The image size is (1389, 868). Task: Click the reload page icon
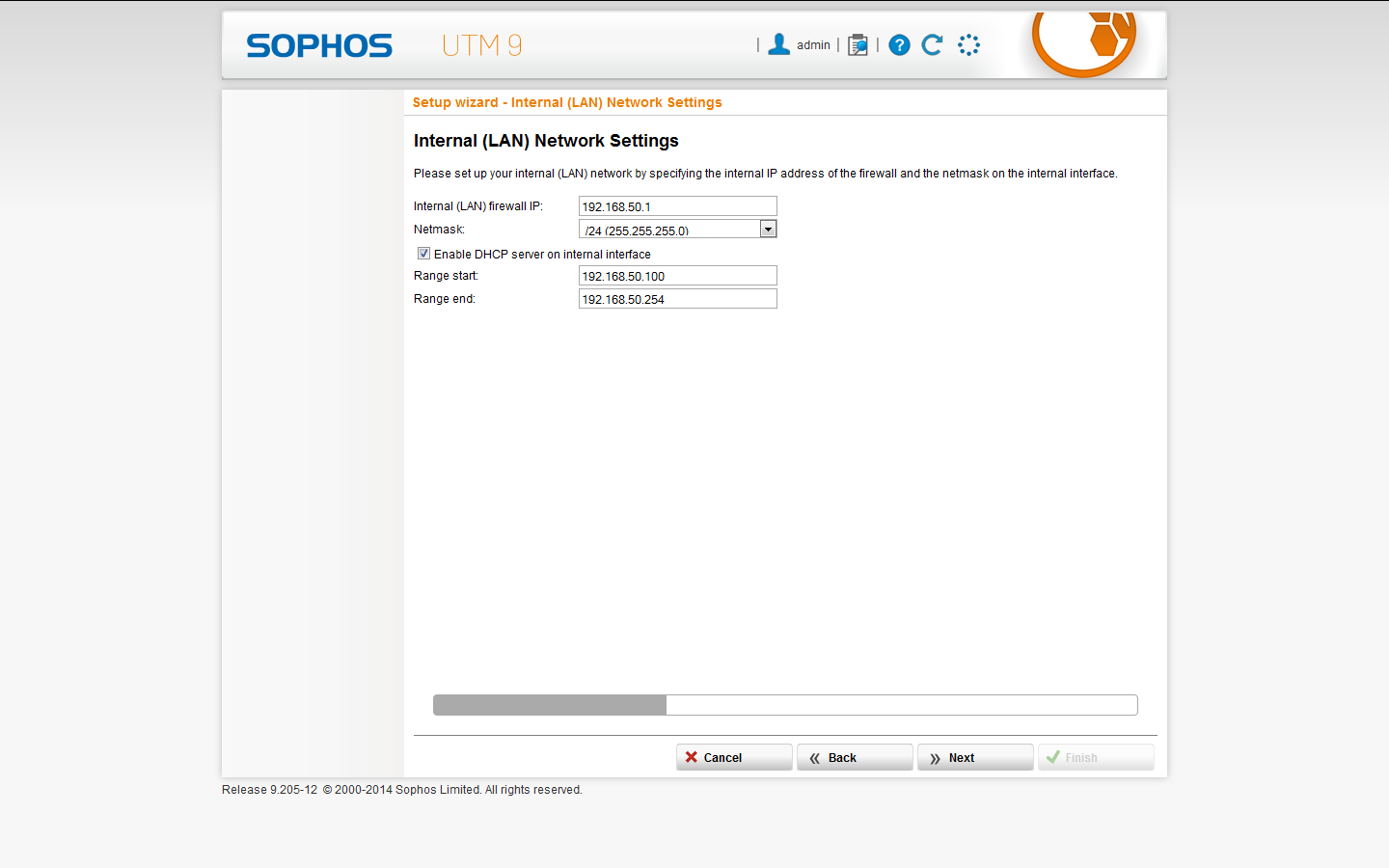point(932,45)
